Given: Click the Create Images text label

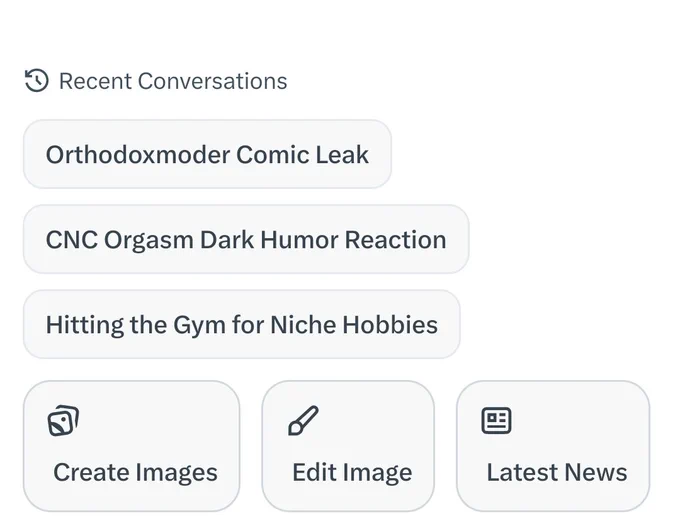Looking at the screenshot, I should [x=135, y=472].
